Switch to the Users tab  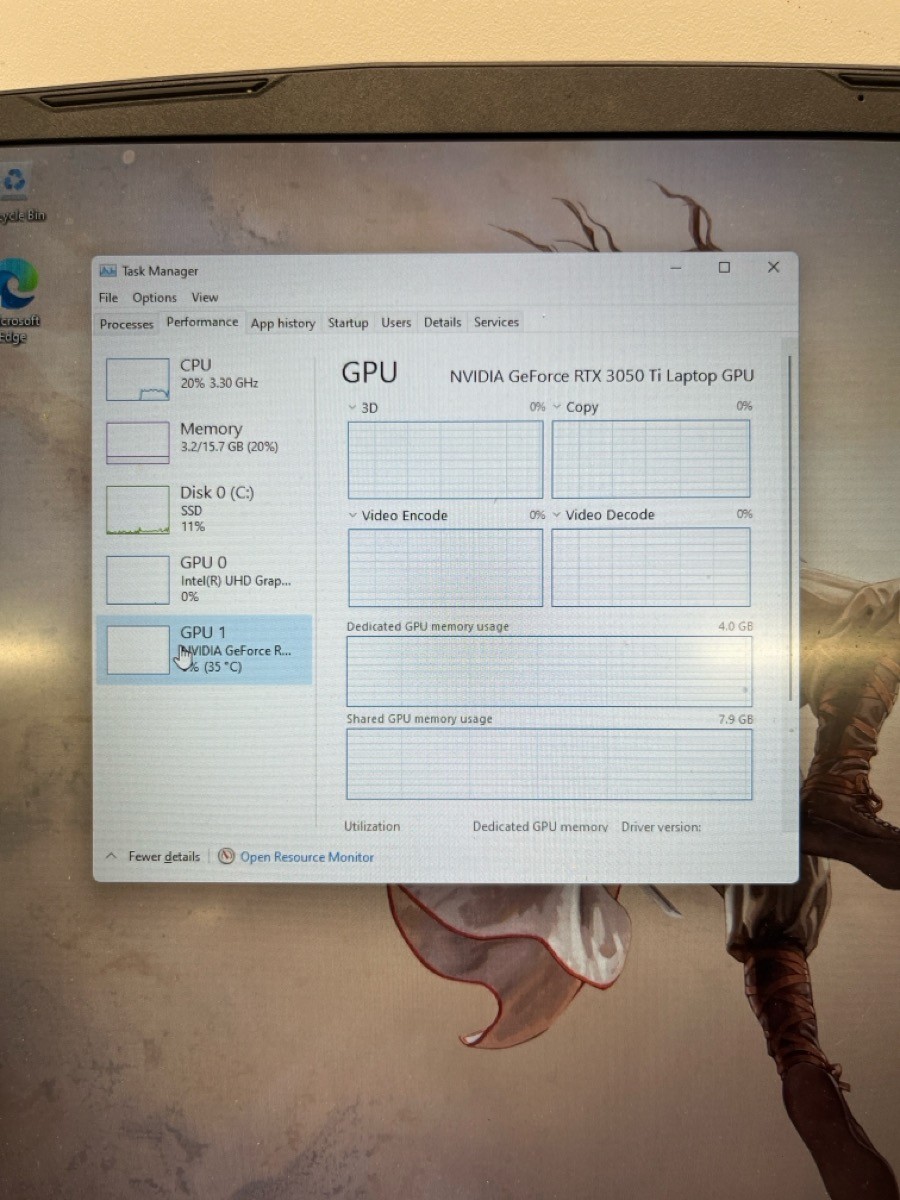click(x=396, y=323)
